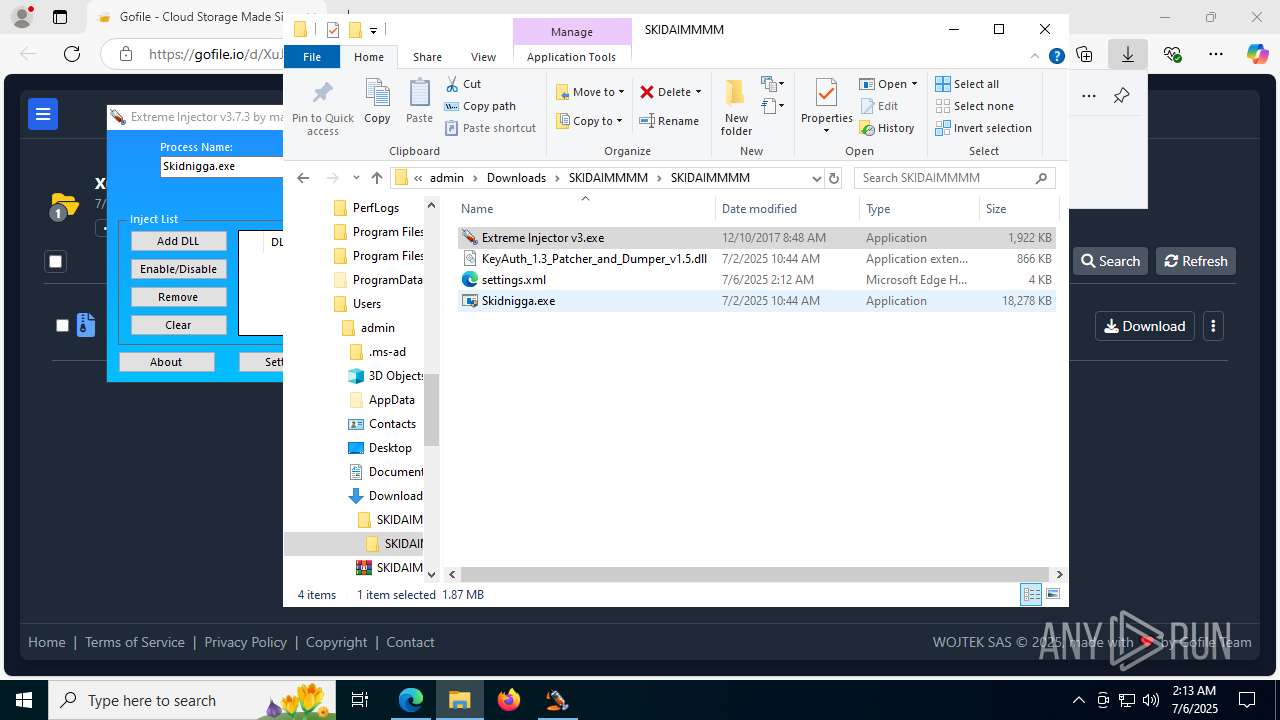This screenshot has width=1280, height=720.
Task: Open File Explorer on the taskbar
Action: coord(459,700)
